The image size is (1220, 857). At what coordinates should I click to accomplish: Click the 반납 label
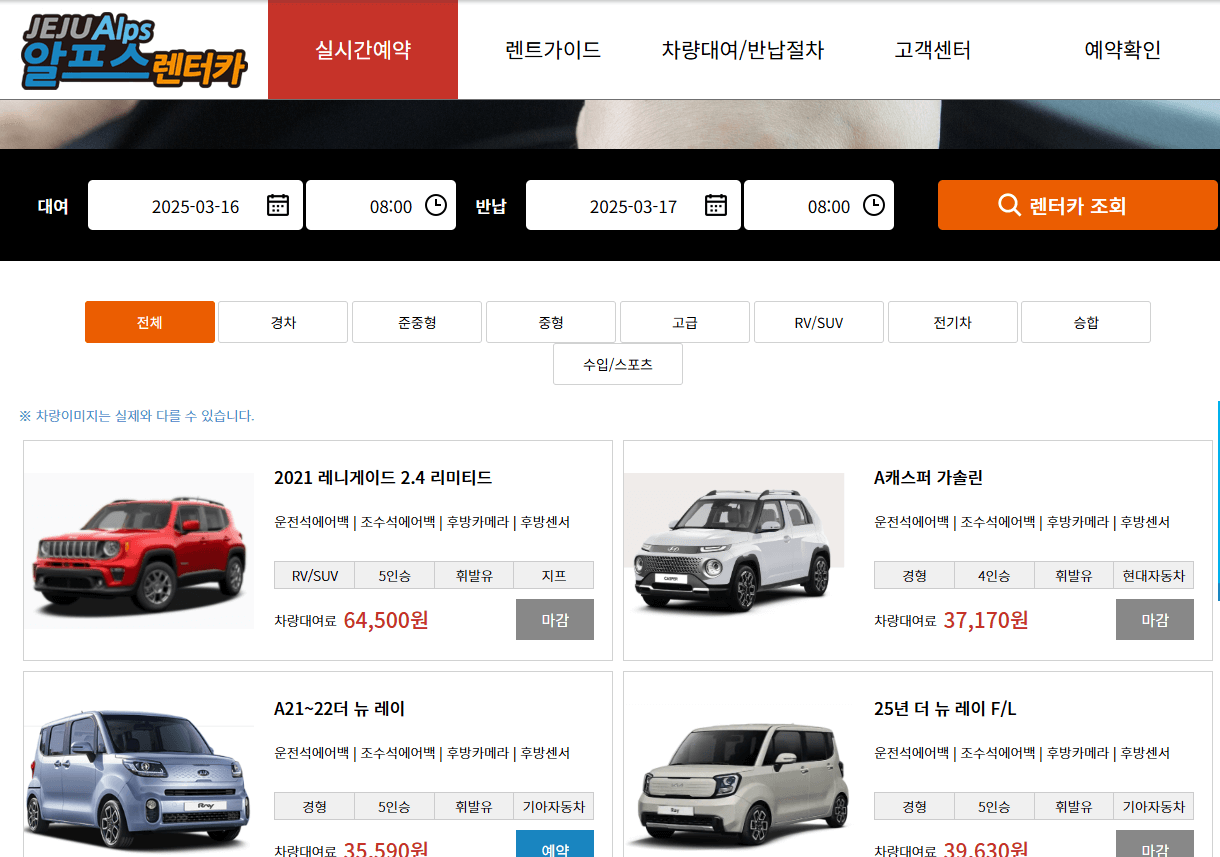click(x=491, y=206)
